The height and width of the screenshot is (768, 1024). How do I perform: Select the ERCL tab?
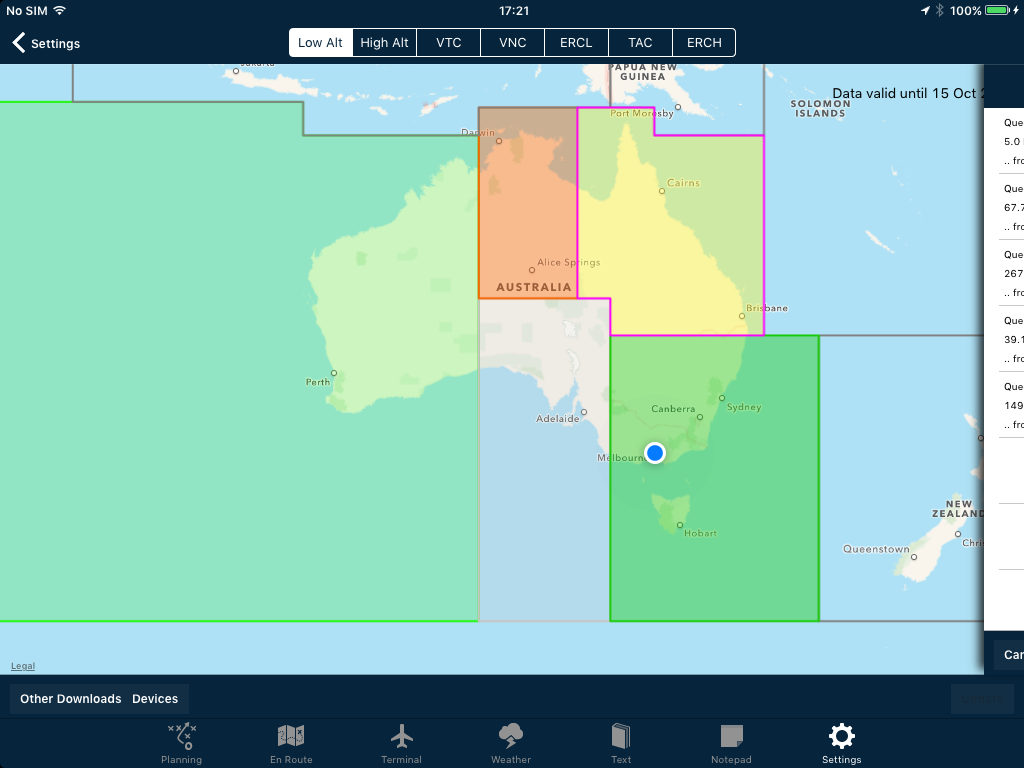click(x=576, y=42)
